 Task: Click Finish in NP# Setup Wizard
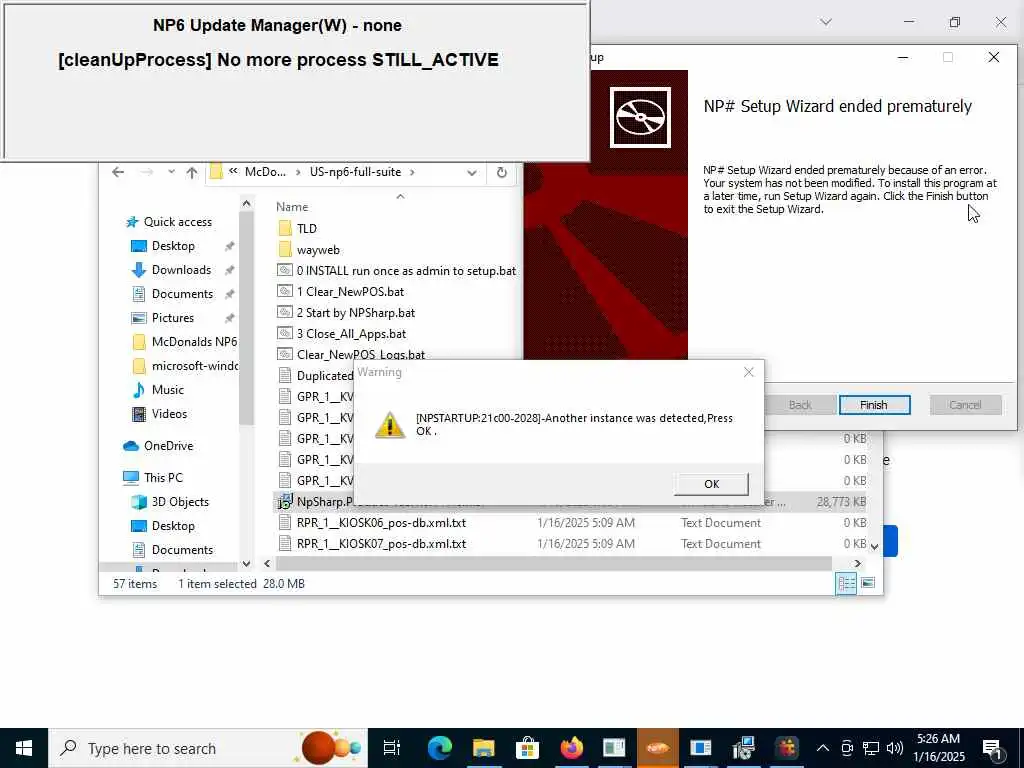[x=874, y=405]
